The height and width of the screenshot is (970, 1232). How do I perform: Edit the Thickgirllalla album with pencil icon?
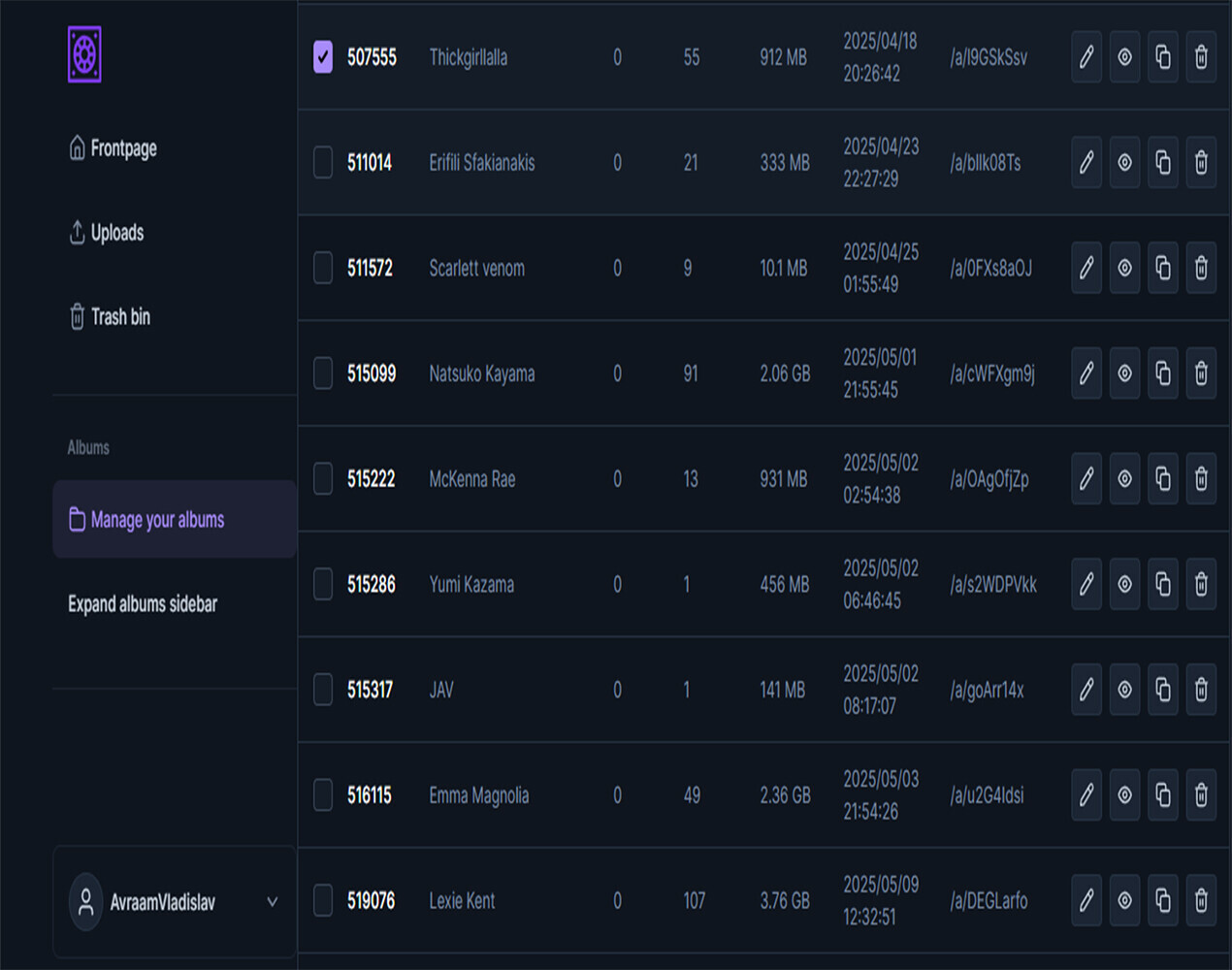pyautogui.click(x=1086, y=57)
